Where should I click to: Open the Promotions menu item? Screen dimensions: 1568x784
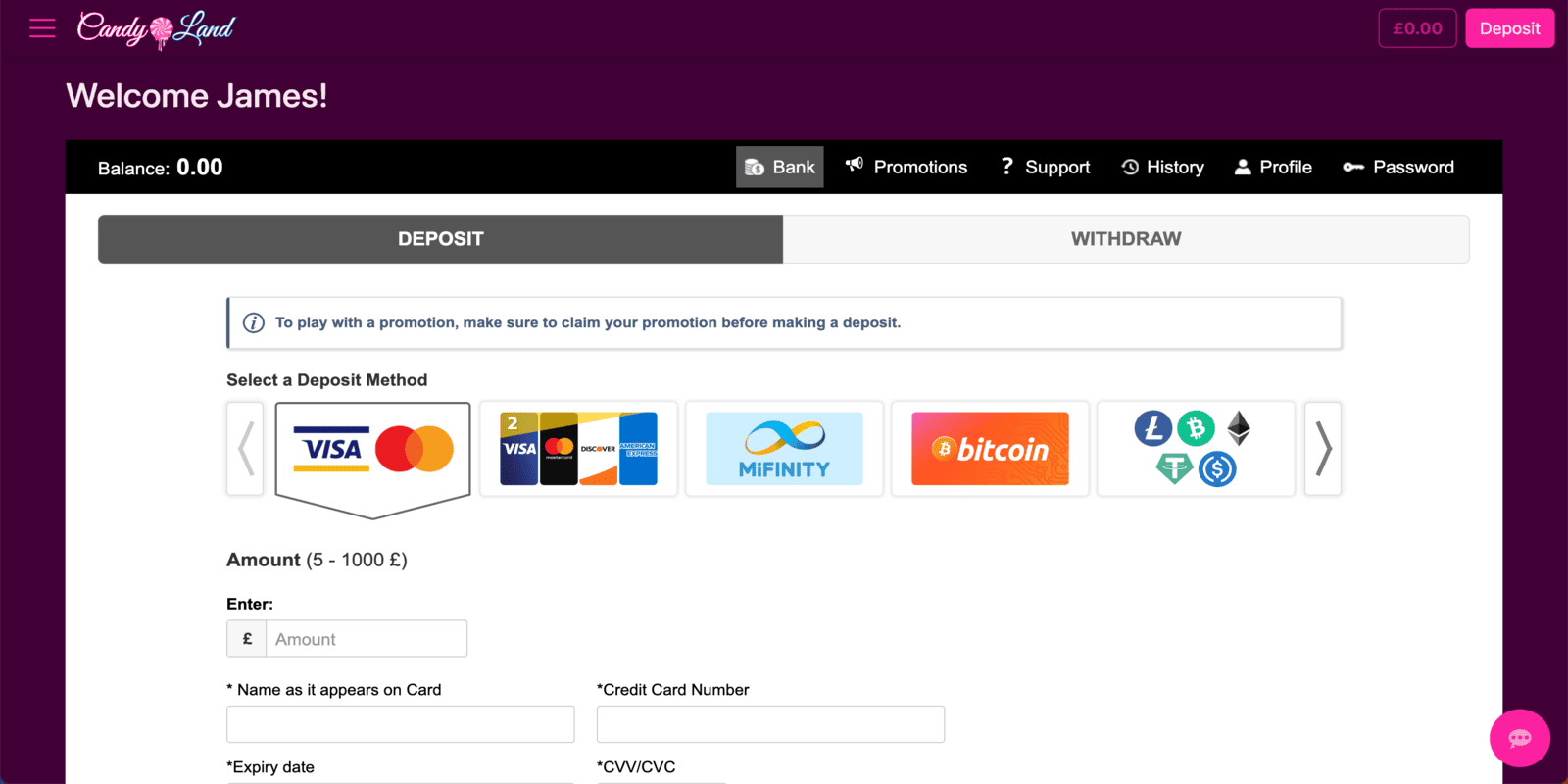[906, 168]
